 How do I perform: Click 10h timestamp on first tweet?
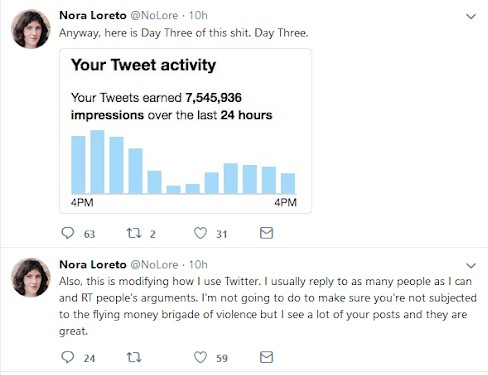coord(198,15)
